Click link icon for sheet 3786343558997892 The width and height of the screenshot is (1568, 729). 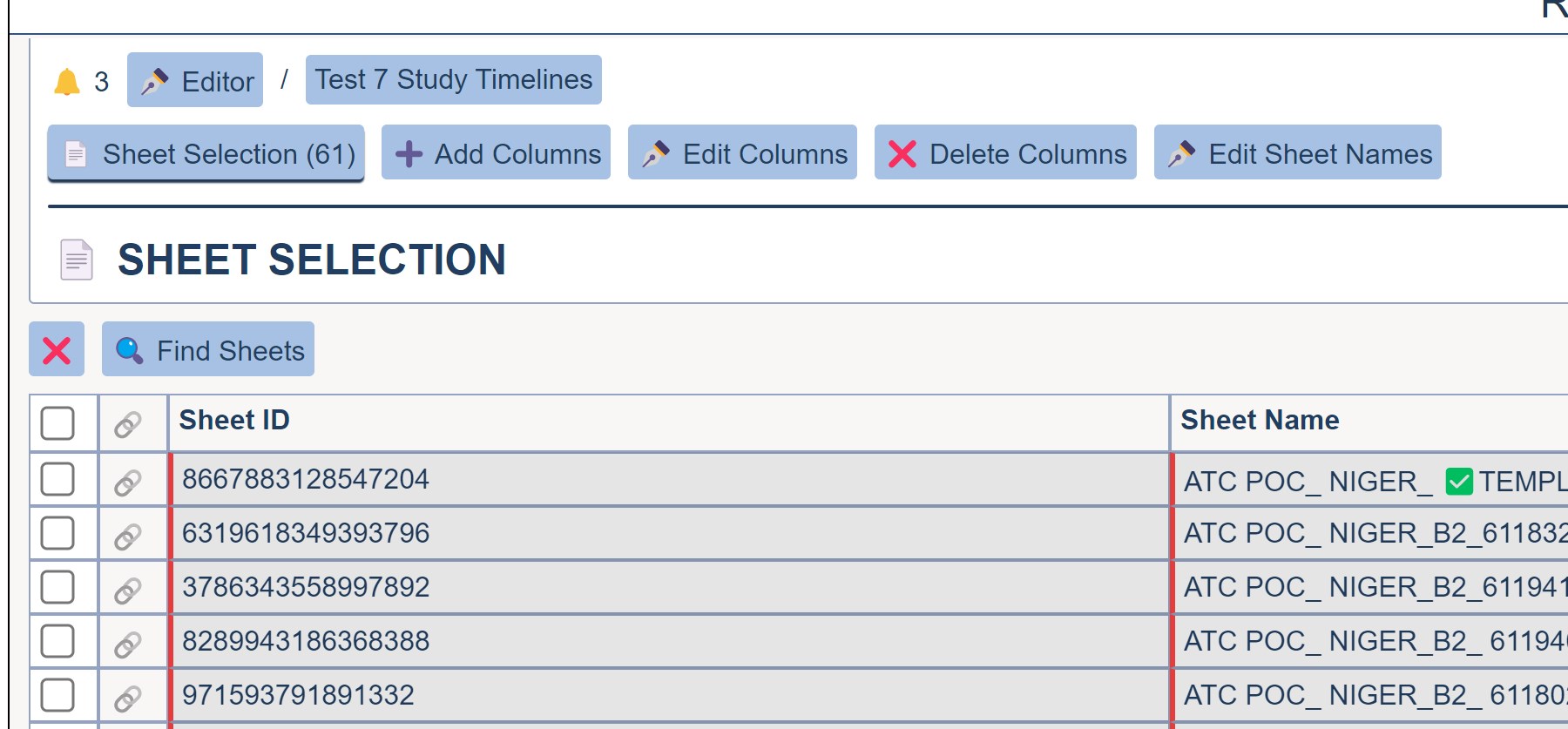128,590
